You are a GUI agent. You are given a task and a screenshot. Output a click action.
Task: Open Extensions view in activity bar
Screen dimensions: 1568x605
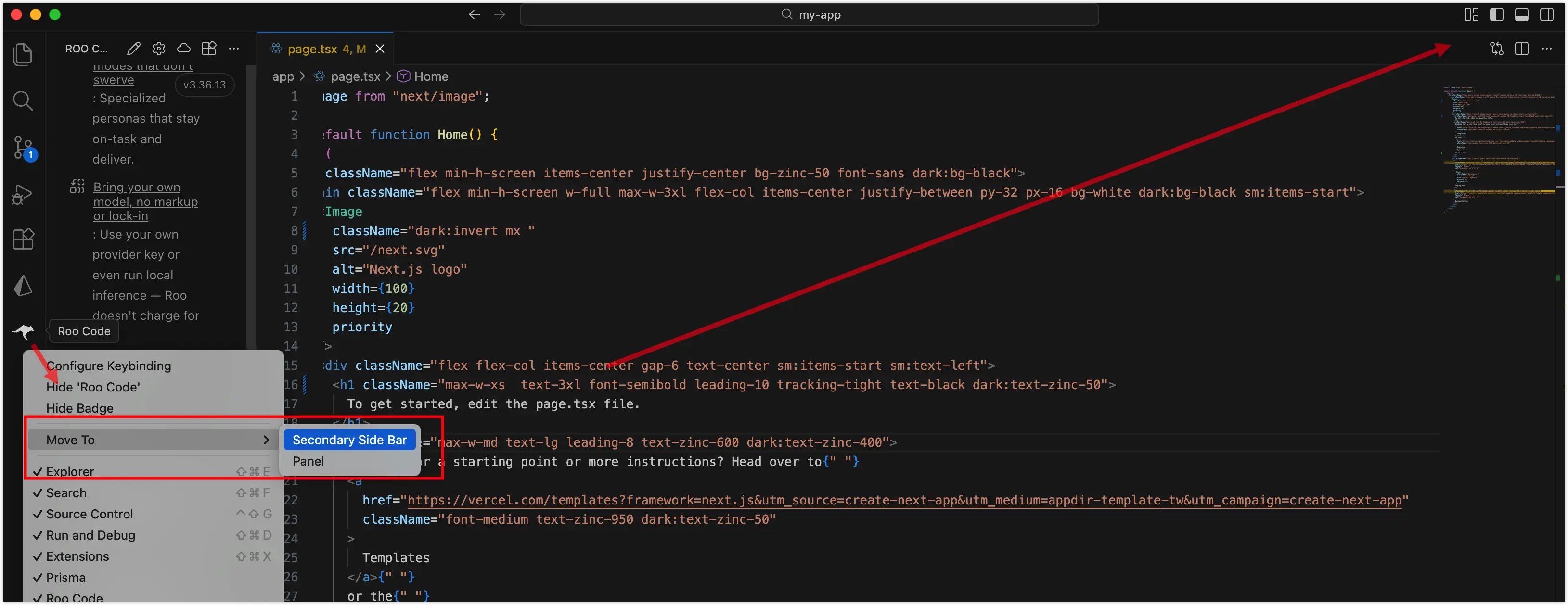click(23, 239)
